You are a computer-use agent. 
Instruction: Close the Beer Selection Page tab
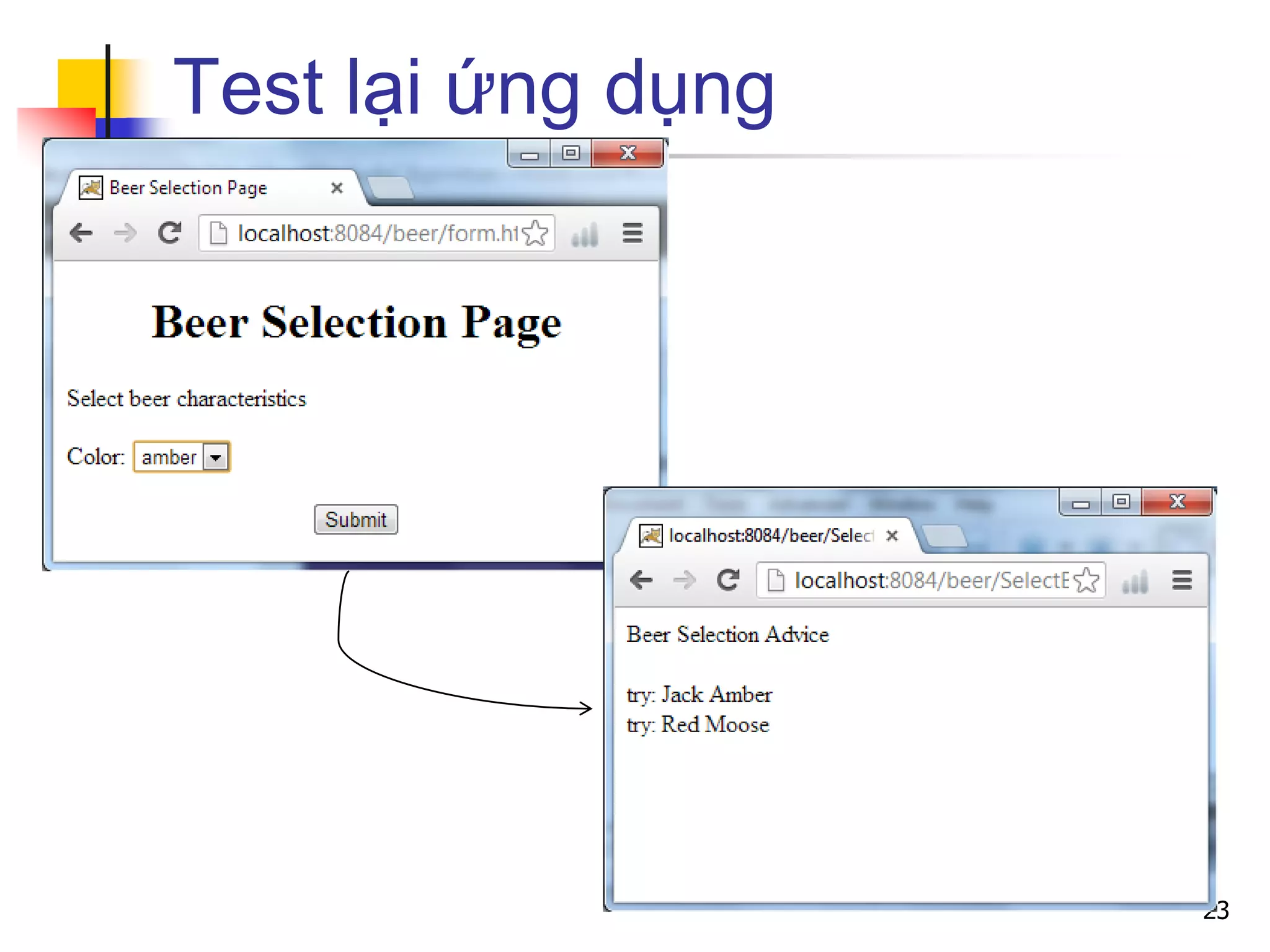coord(337,188)
